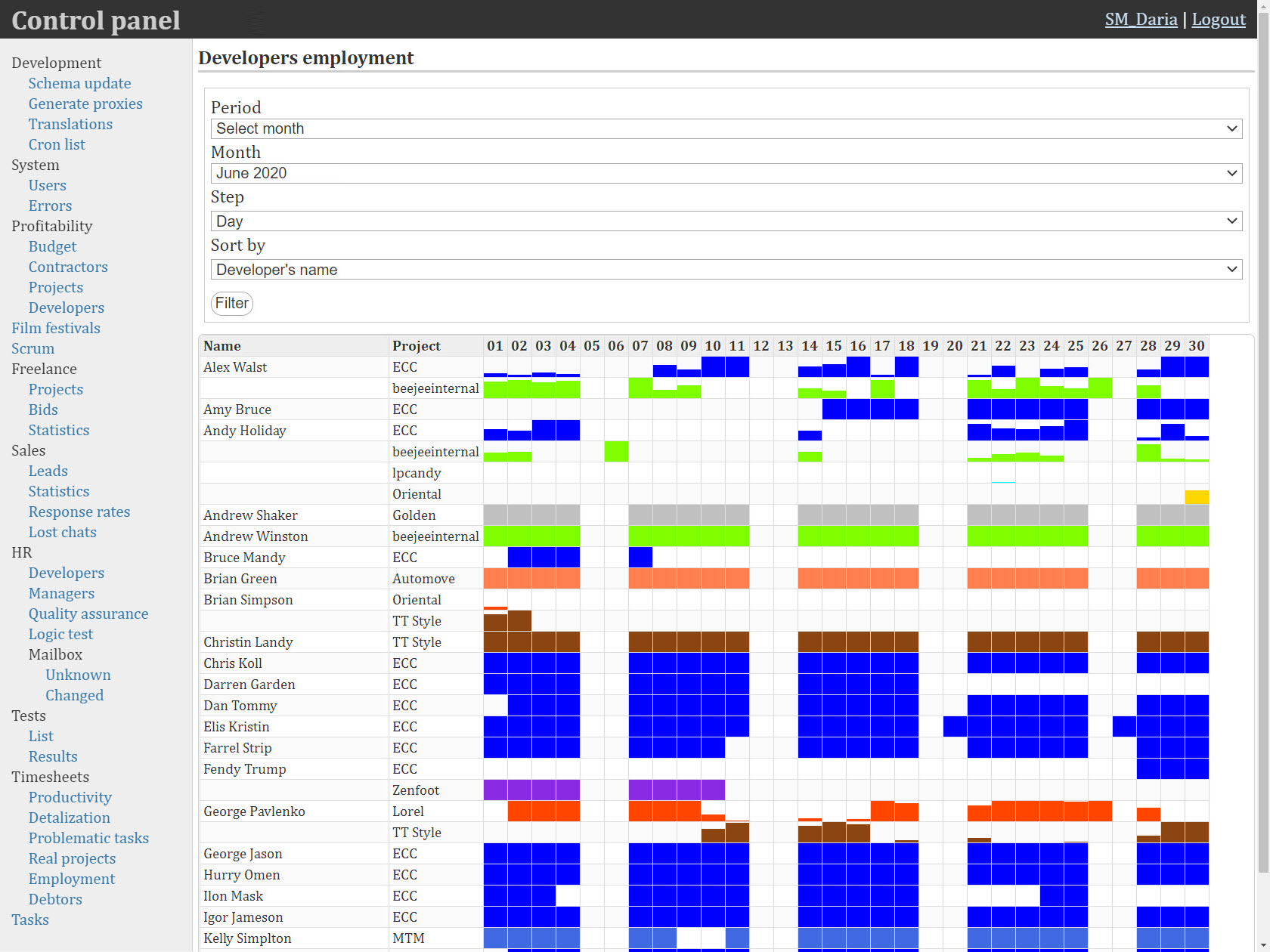Click Fendy Trump's purple Zenfoot cell on day 01
Viewport: 1270px width, 952px height.
[495, 790]
